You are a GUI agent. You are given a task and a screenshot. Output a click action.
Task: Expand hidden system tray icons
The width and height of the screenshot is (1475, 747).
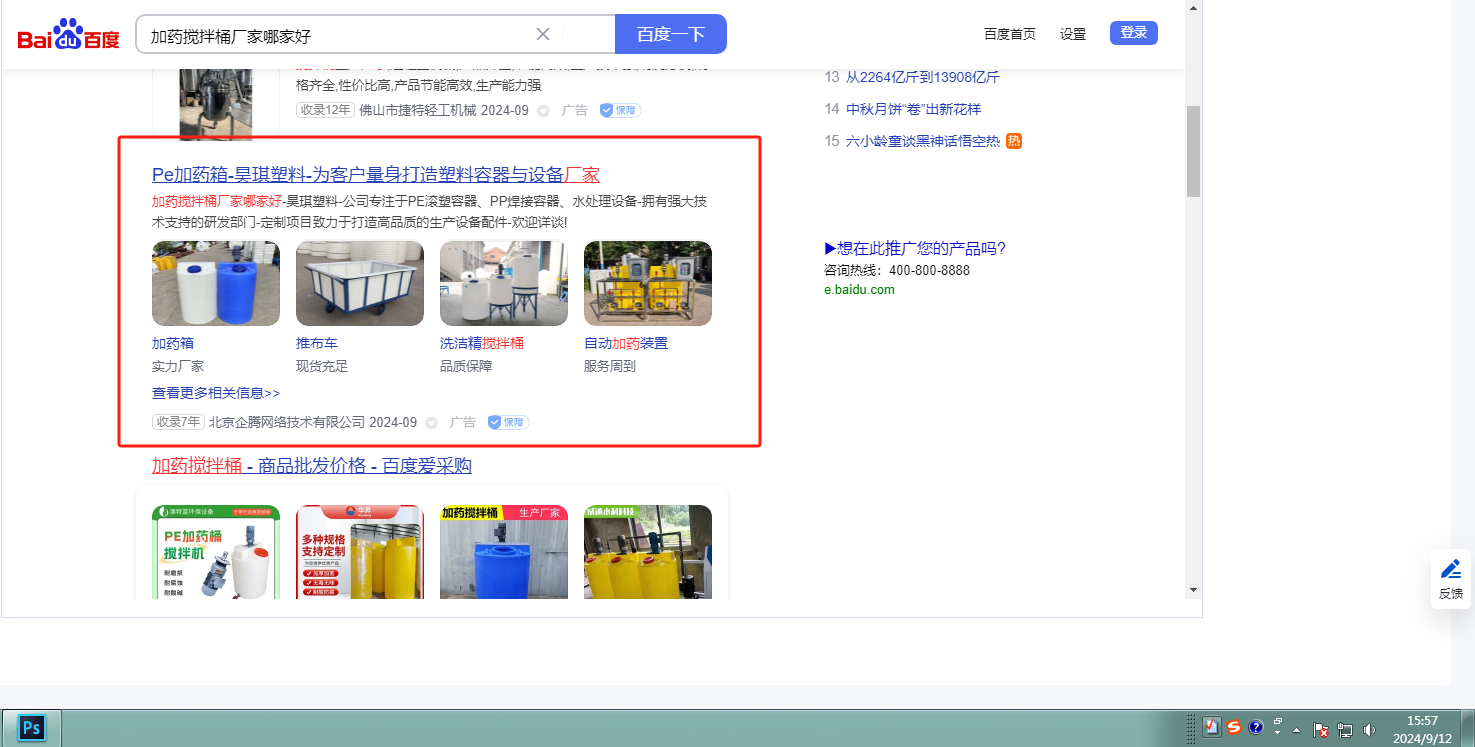click(x=1297, y=730)
